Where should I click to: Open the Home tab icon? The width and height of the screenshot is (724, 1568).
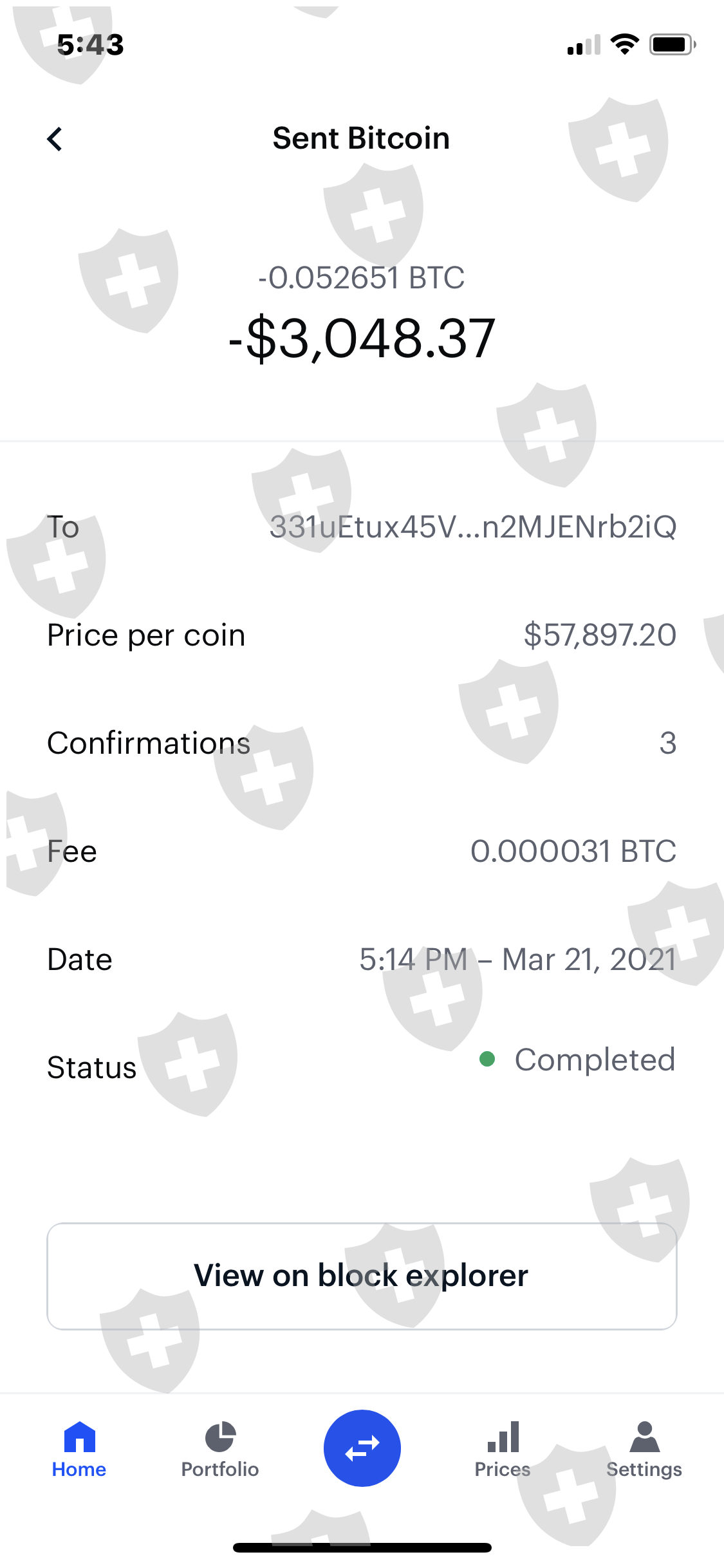(79, 1437)
